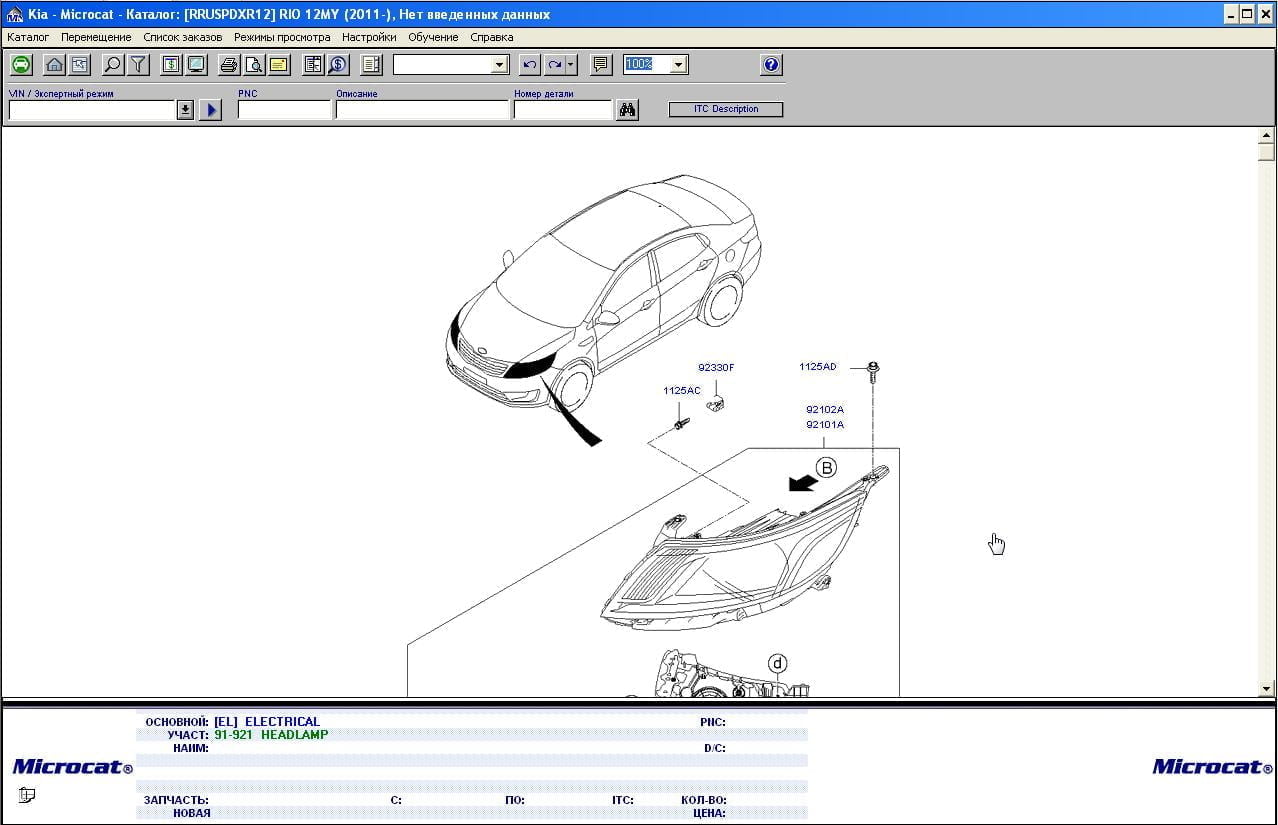Click the monitor display icon
1278x825 pixels.
tap(196, 65)
